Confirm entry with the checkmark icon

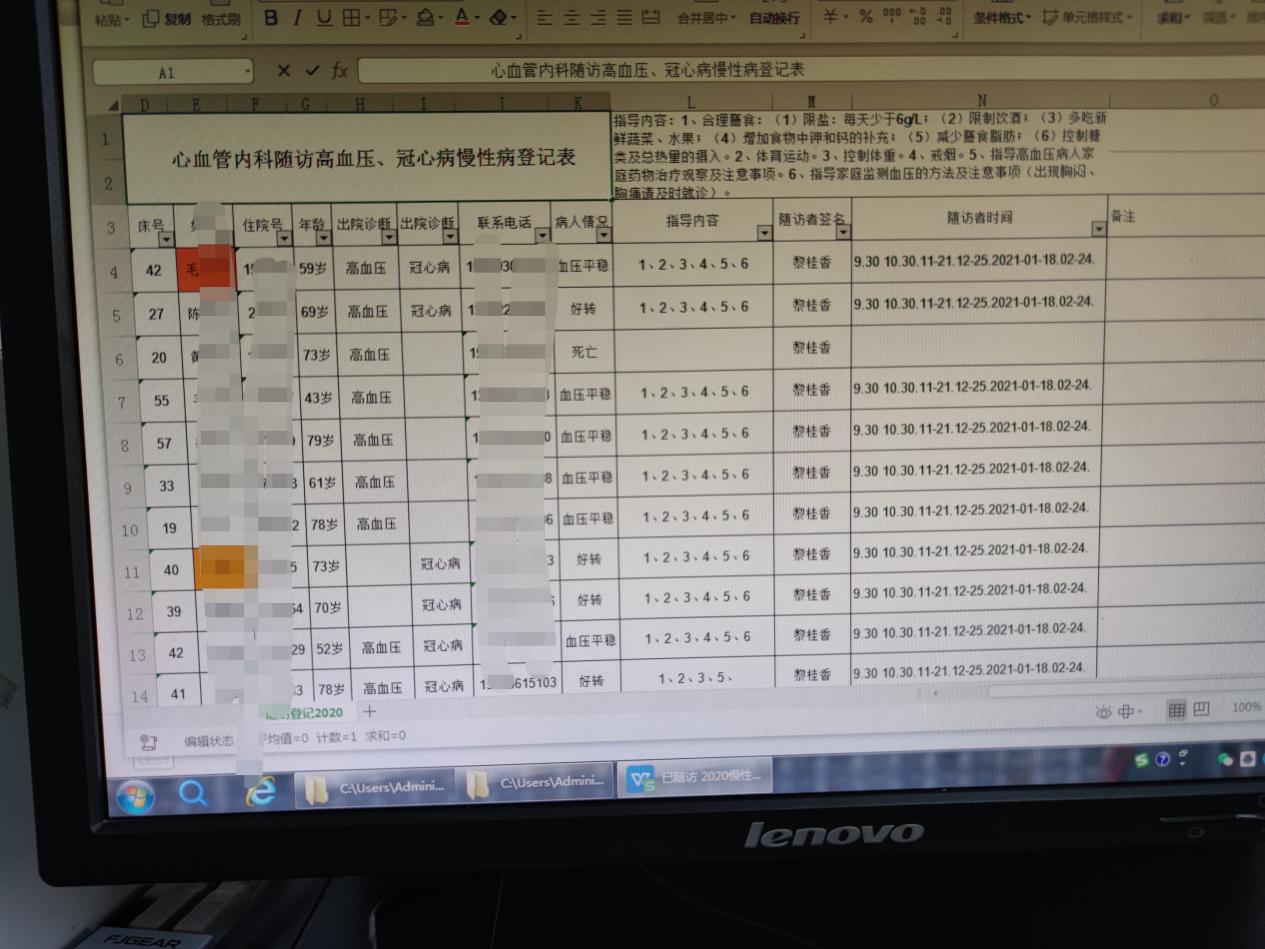[312, 71]
